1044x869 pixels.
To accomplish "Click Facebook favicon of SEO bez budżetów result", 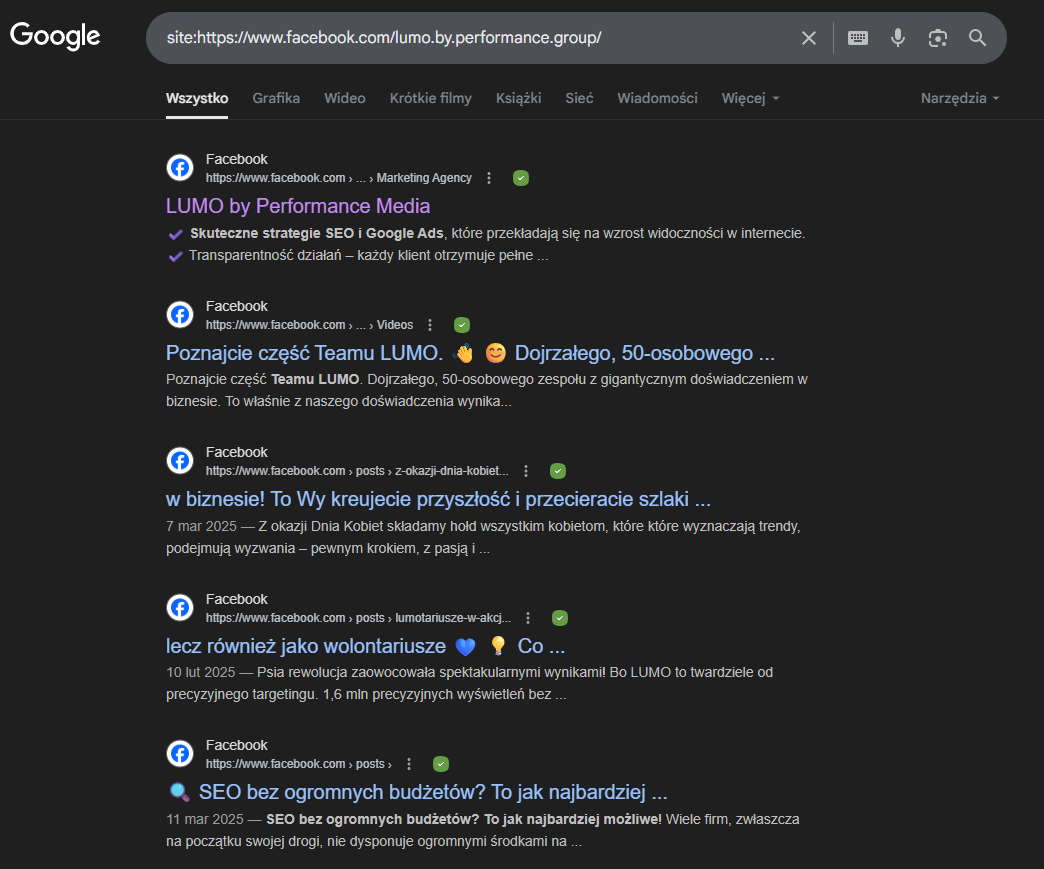I will click(x=180, y=754).
